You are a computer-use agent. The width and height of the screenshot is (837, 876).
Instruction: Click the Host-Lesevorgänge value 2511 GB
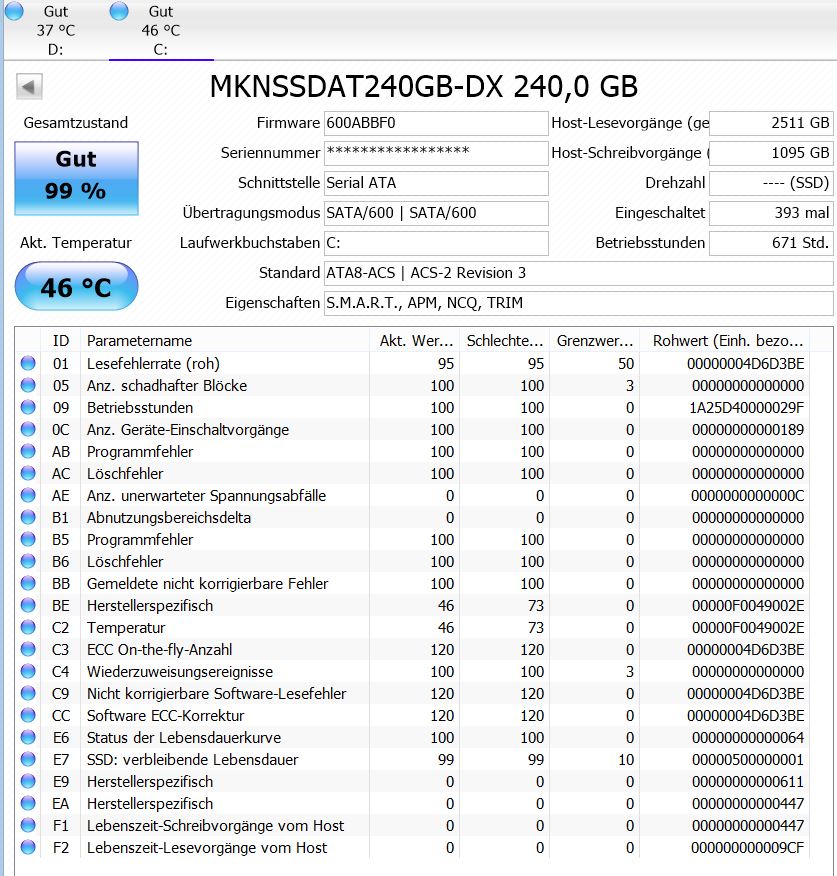pos(771,123)
